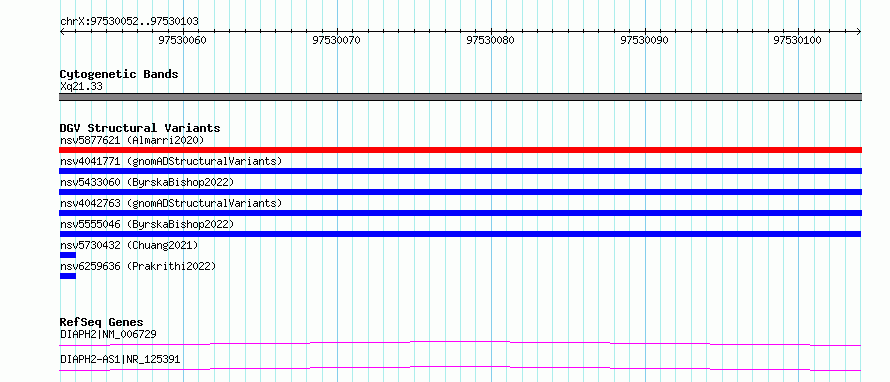Click the magenta DIAPH2-AS1 intron line

[x=460, y=368]
